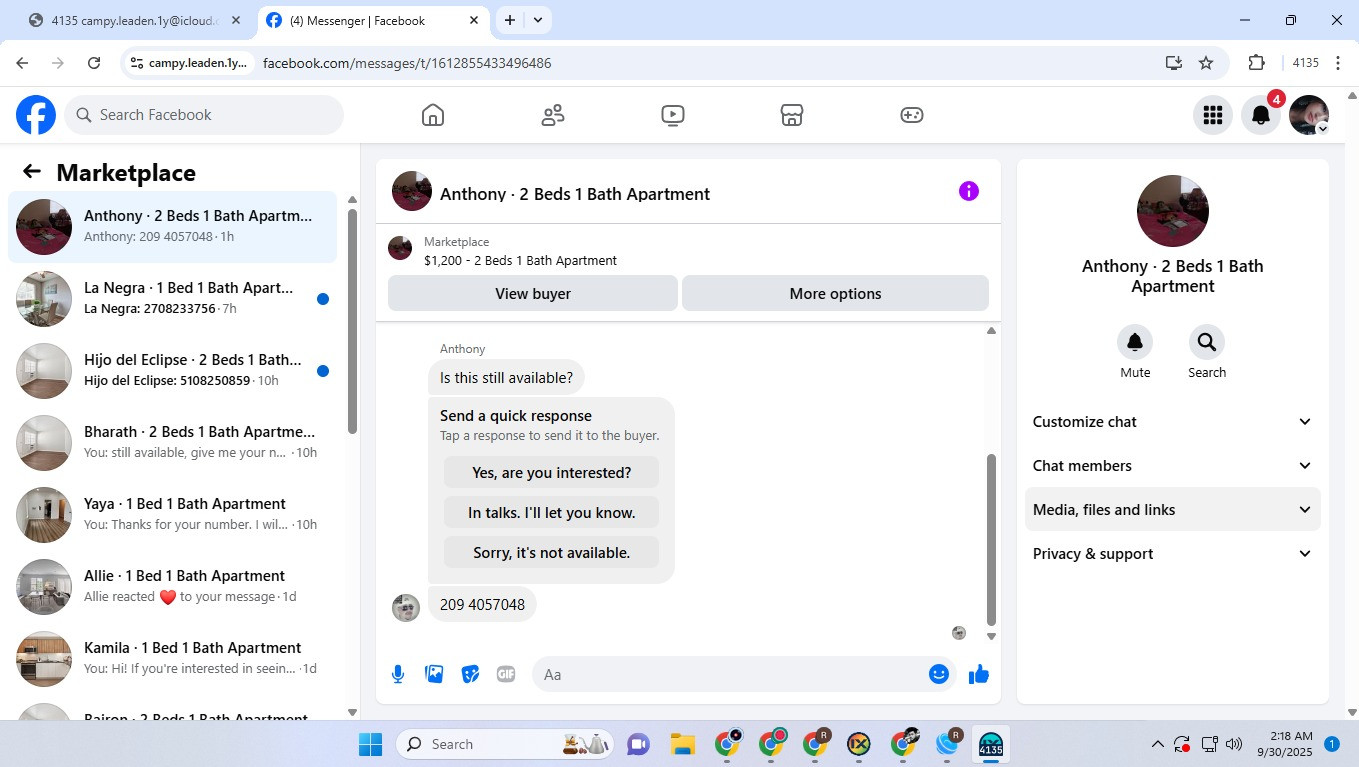The height and width of the screenshot is (767, 1359).
Task: Click the message 'Is this still available?'
Action: point(506,378)
